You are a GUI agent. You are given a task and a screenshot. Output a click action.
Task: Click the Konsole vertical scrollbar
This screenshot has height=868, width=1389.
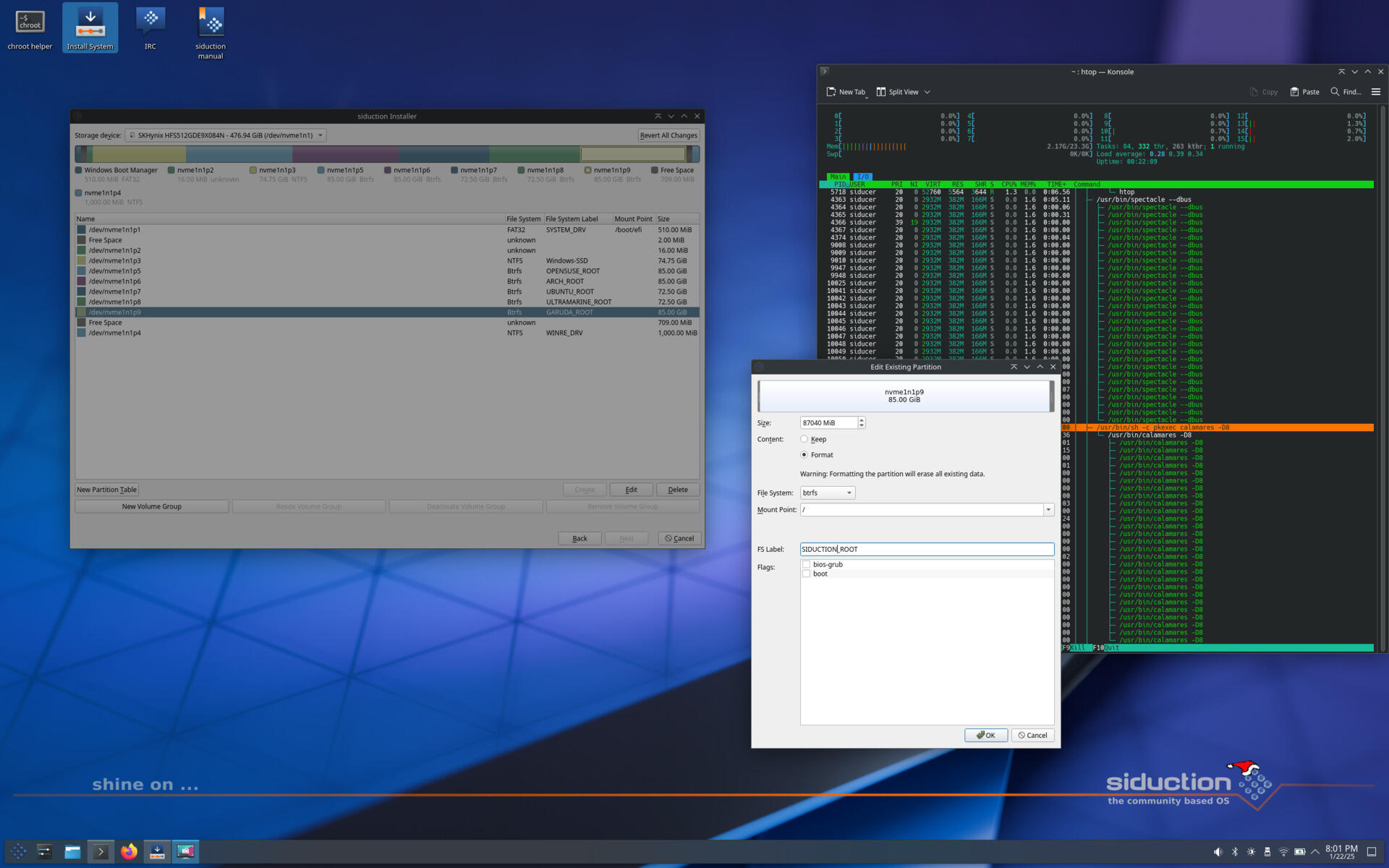pos(1382,379)
